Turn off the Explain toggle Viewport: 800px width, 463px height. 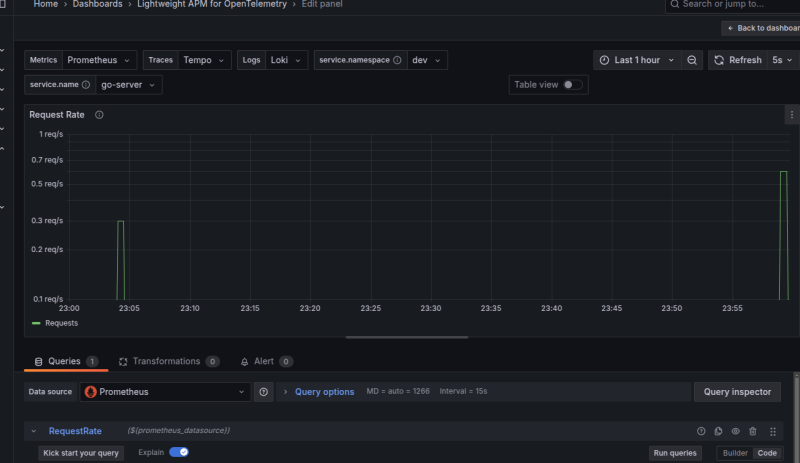(x=179, y=453)
